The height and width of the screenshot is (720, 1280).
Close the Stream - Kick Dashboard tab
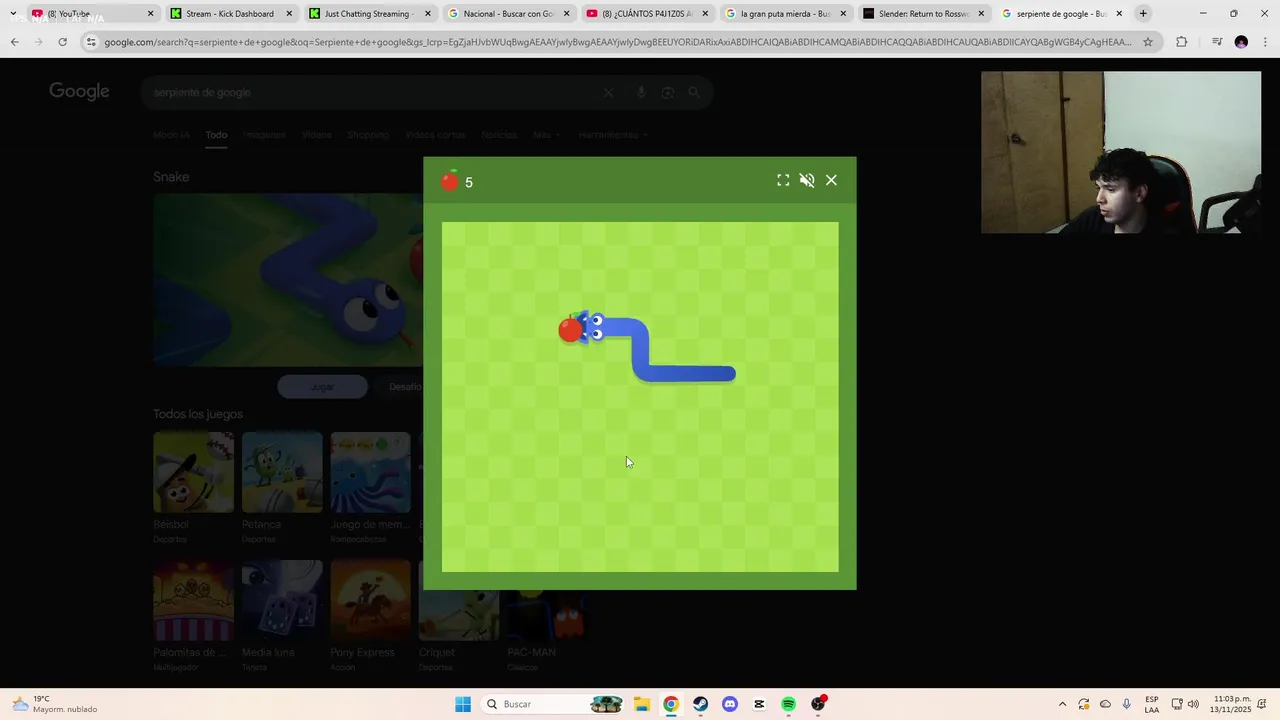point(289,14)
